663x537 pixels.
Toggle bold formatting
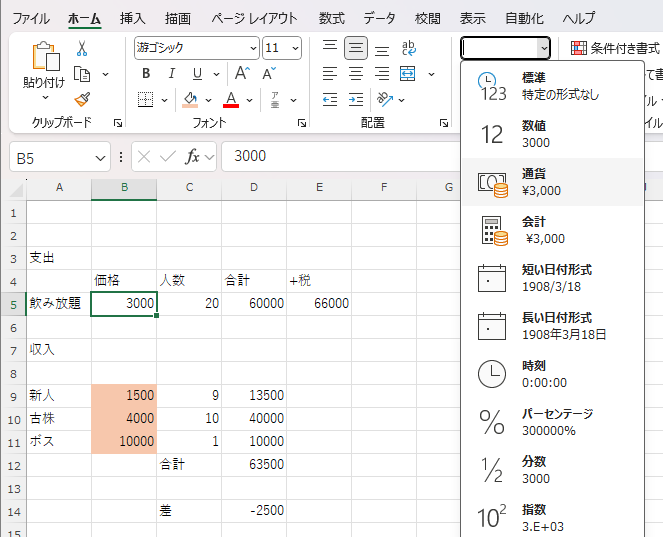pyautogui.click(x=146, y=73)
